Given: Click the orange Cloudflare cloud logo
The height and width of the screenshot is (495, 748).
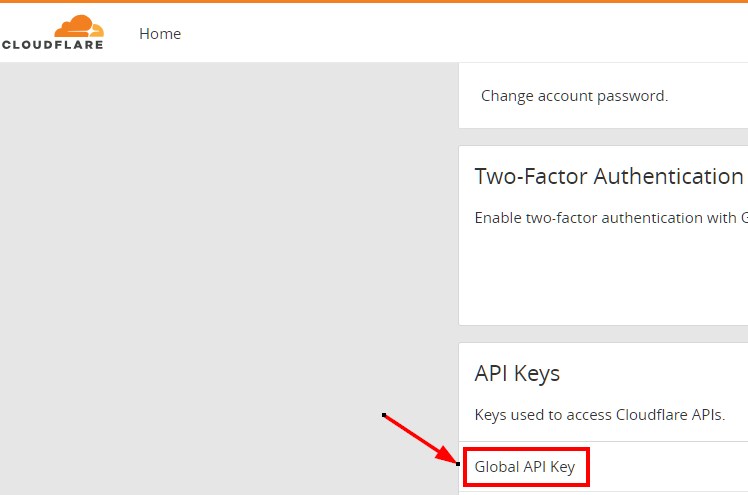Looking at the screenshot, I should pyautogui.click(x=79, y=26).
